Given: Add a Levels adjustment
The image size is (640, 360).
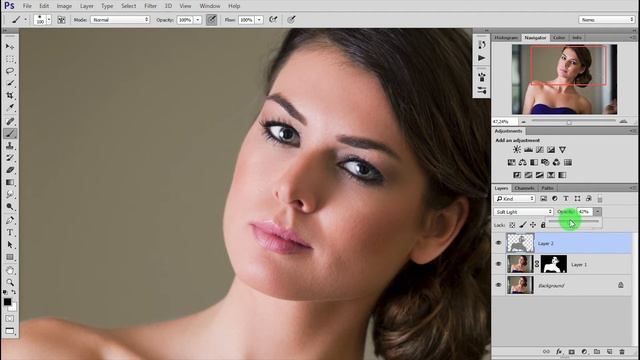Looking at the screenshot, I should coord(528,149).
